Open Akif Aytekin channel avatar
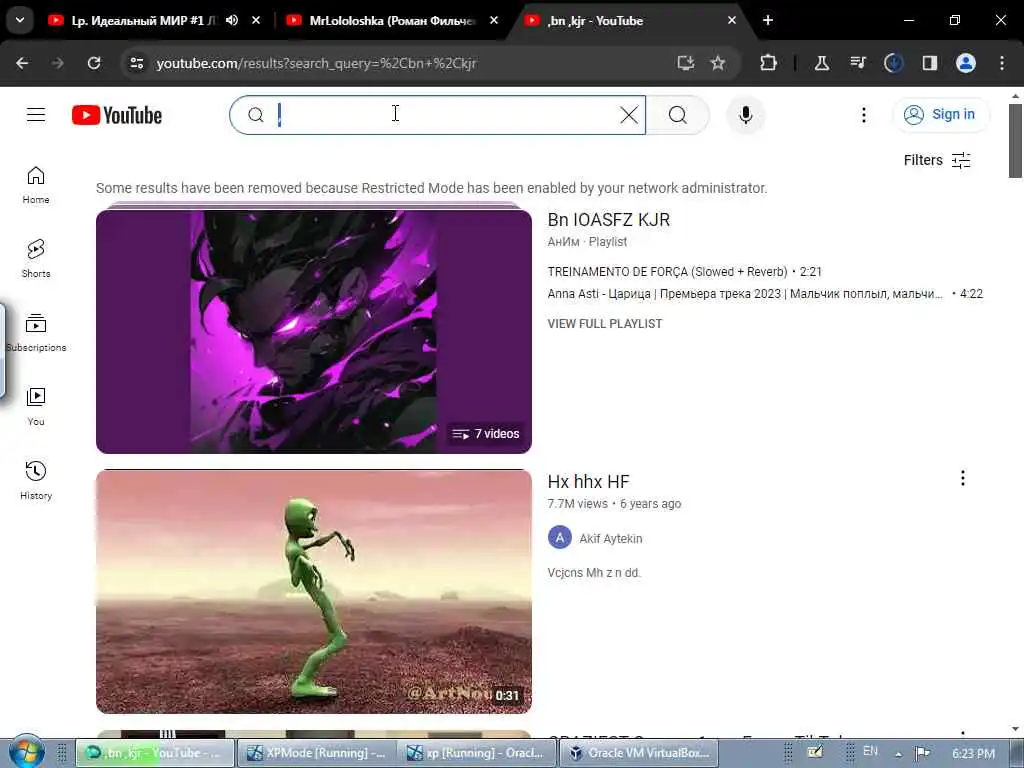This screenshot has height=768, width=1024. coord(560,538)
